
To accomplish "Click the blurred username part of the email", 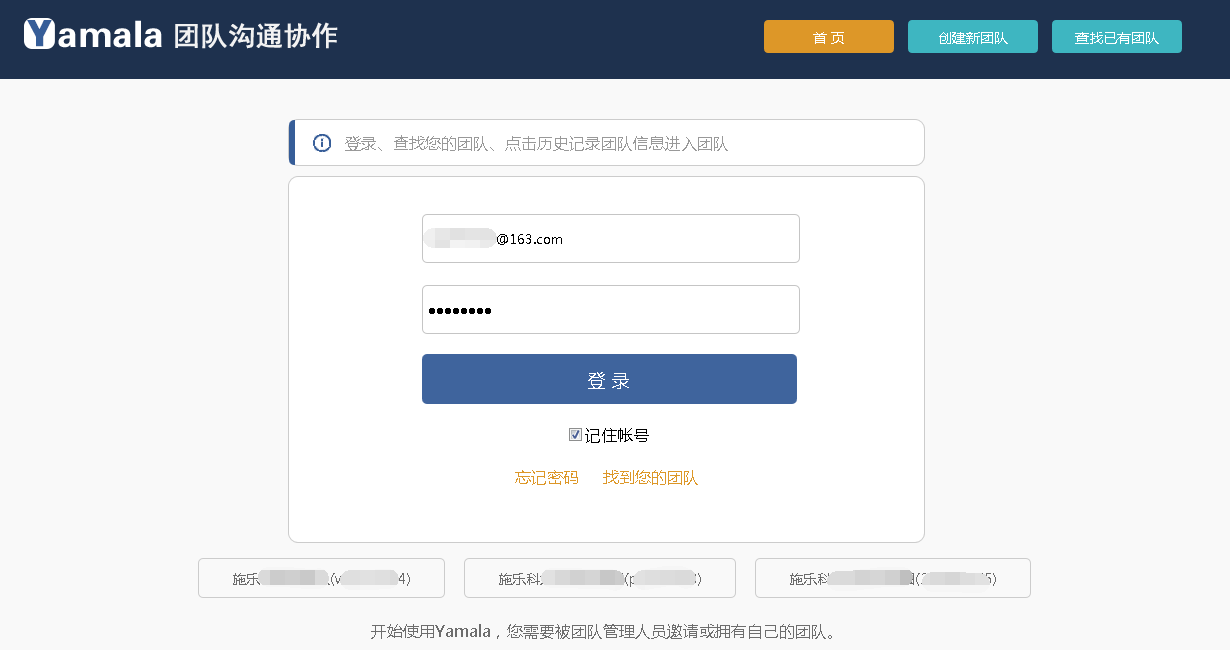I will tap(459, 239).
